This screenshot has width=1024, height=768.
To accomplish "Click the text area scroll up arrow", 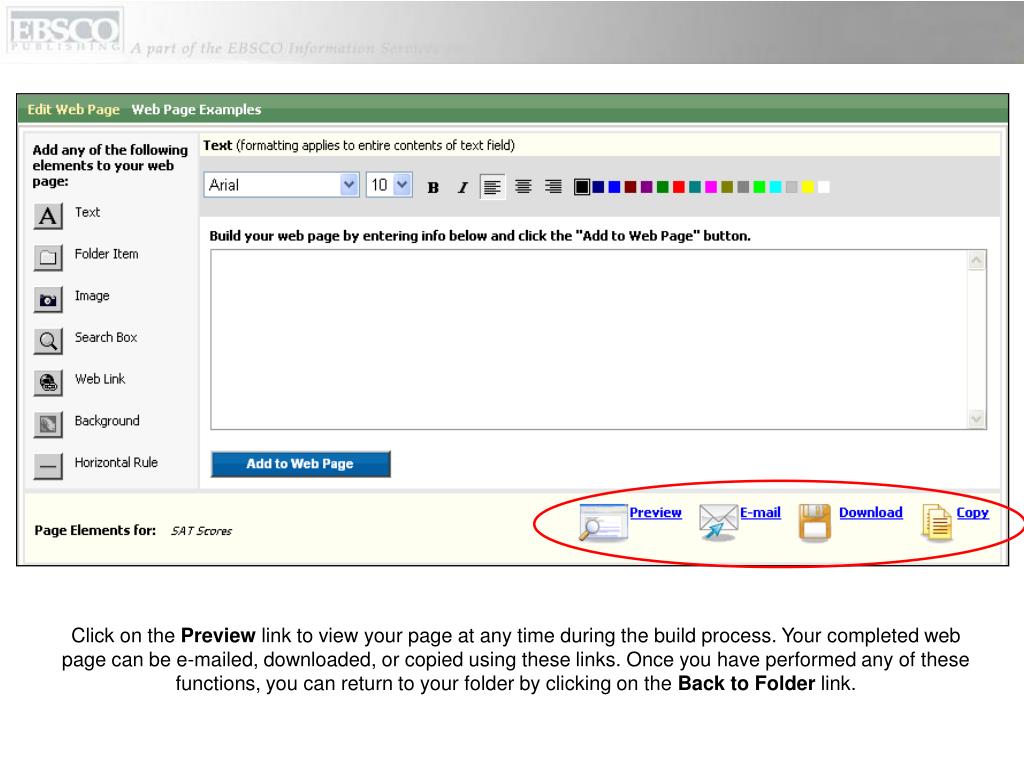I will tap(976, 261).
